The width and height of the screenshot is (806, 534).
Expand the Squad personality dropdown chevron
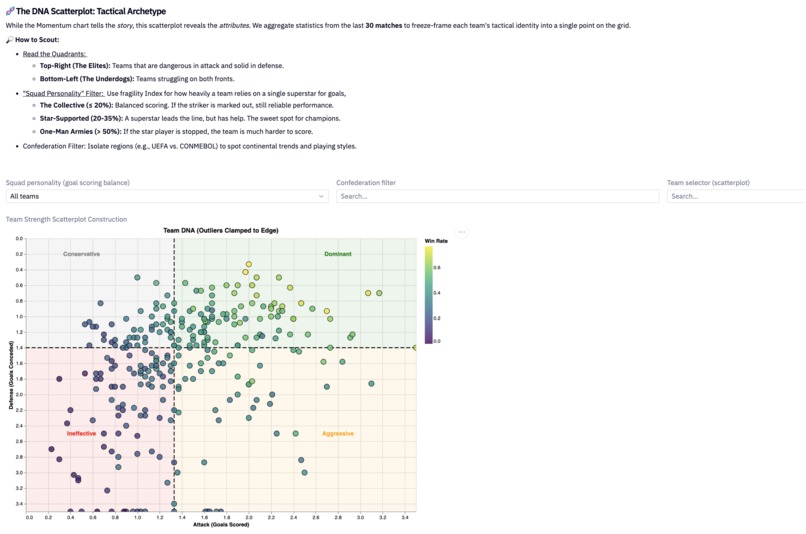[321, 196]
